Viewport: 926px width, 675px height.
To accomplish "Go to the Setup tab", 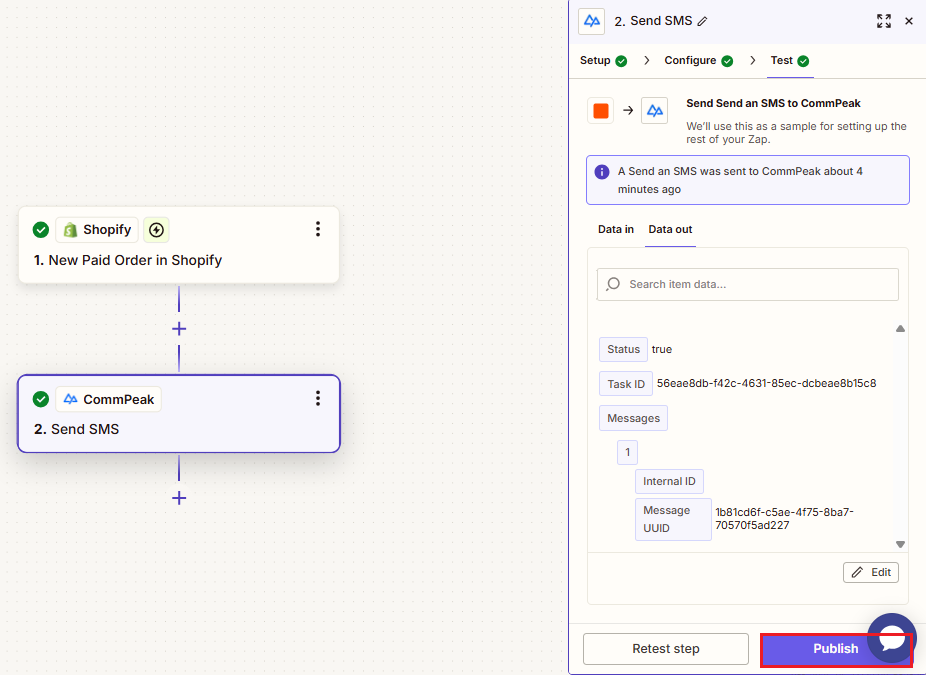I will point(603,60).
